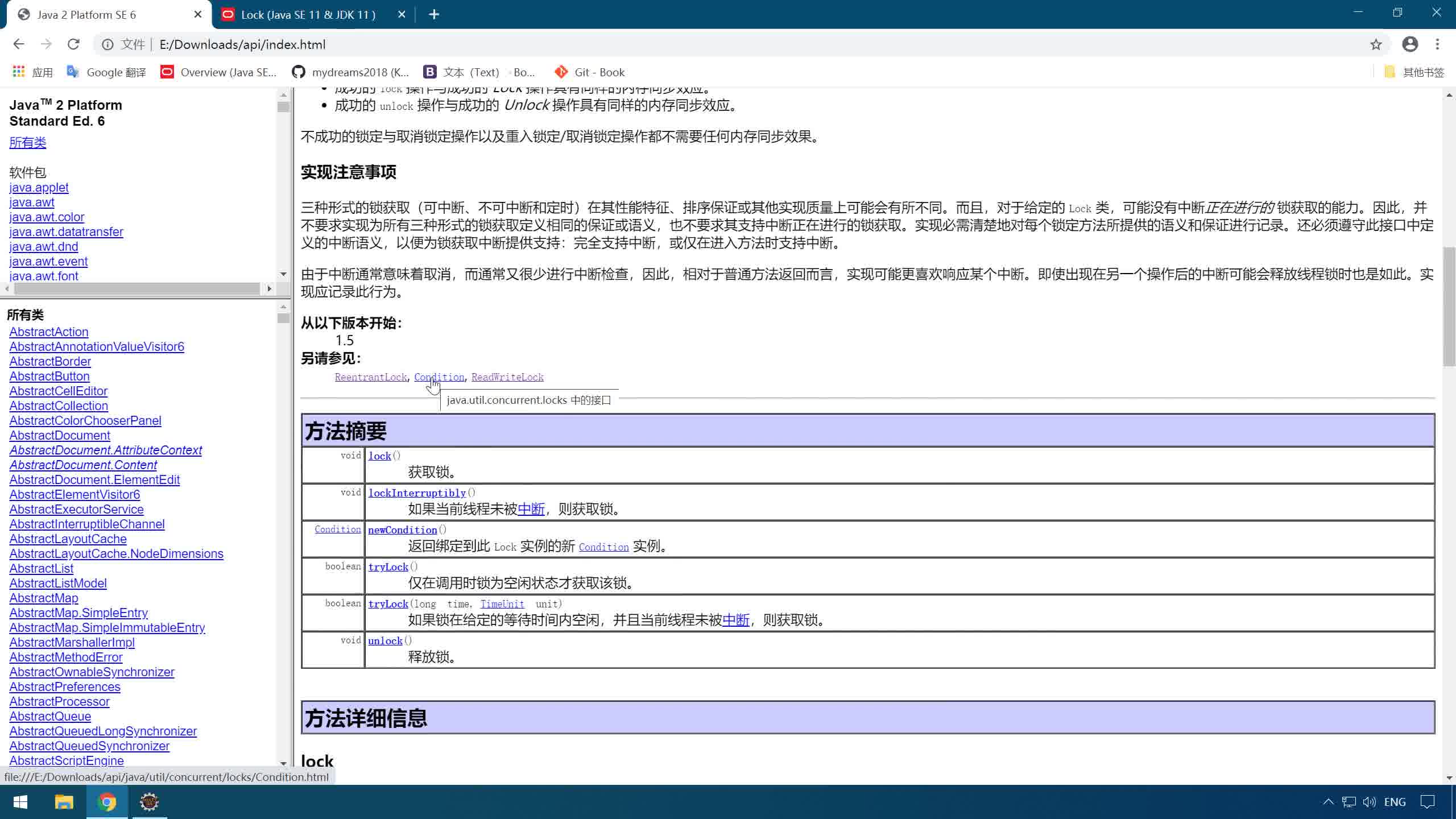Open the lock() method link
Image resolution: width=1456 pixels, height=819 pixels.
379,456
